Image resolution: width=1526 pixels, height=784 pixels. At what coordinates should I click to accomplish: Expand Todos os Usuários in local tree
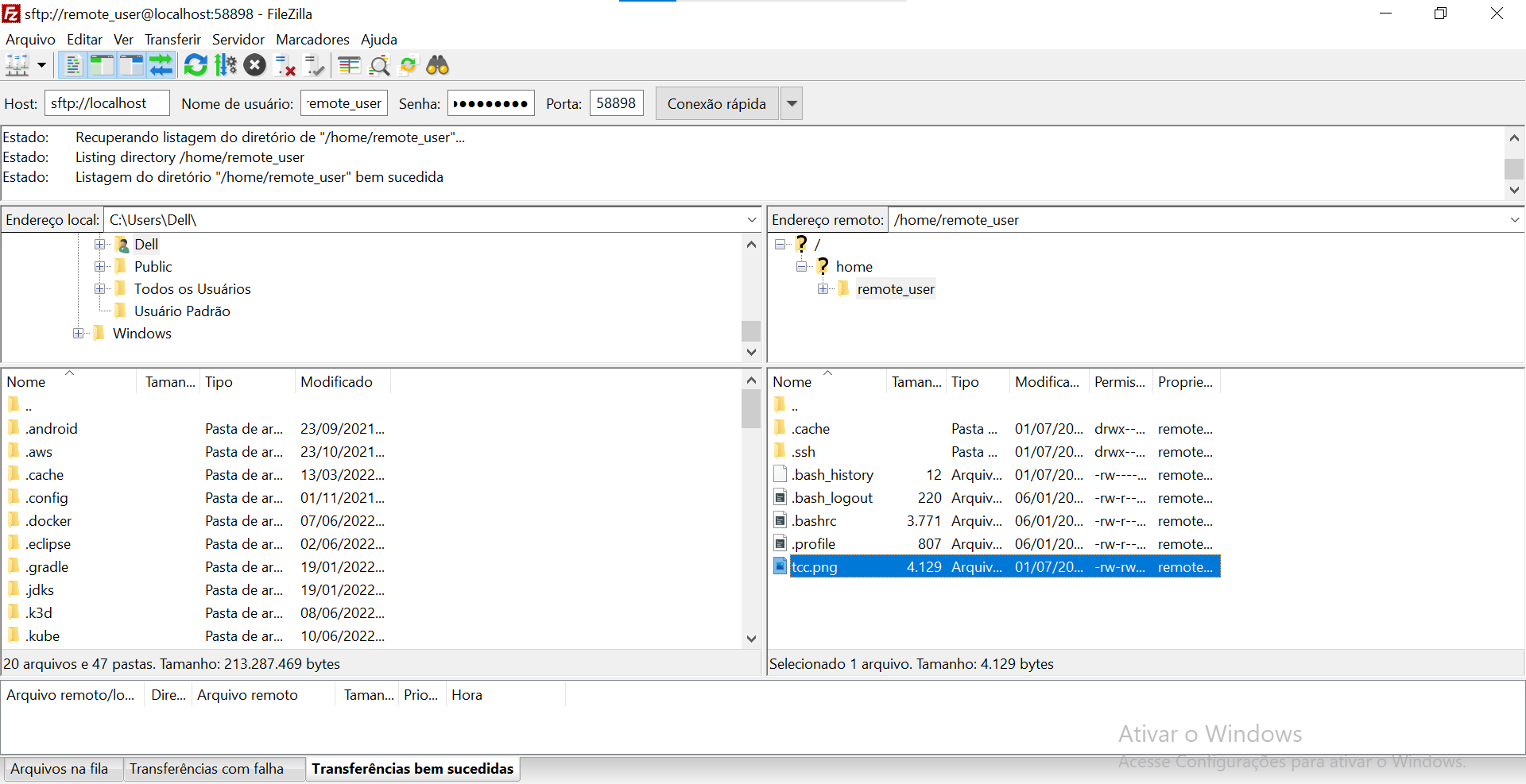99,288
